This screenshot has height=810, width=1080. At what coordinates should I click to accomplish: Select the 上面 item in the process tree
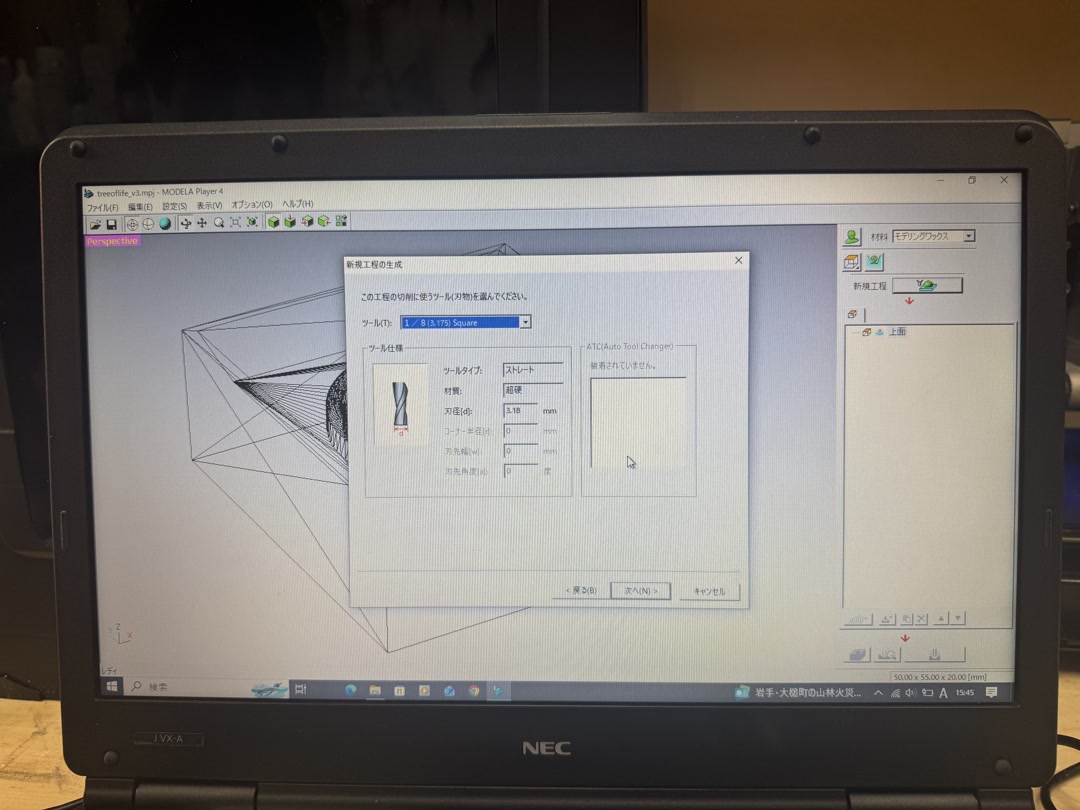[897, 331]
